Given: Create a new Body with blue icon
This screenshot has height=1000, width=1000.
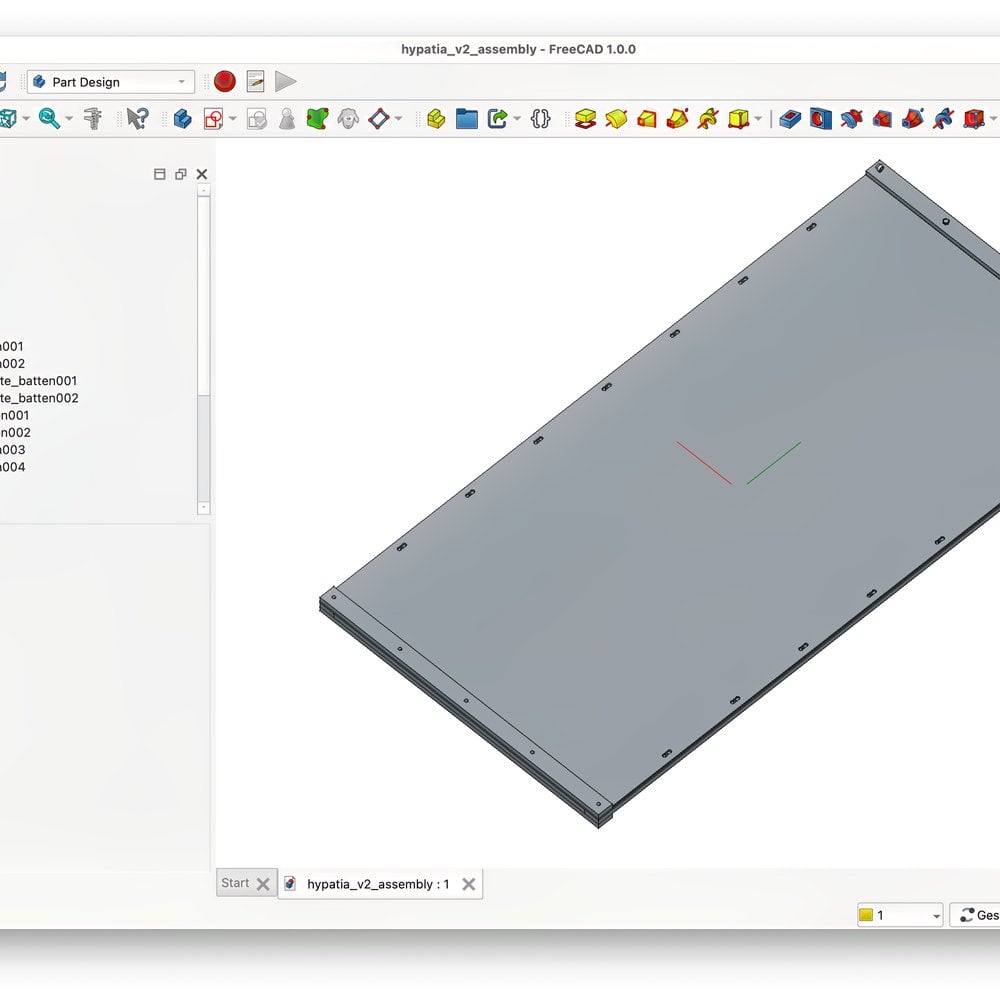Looking at the screenshot, I should point(182,119).
